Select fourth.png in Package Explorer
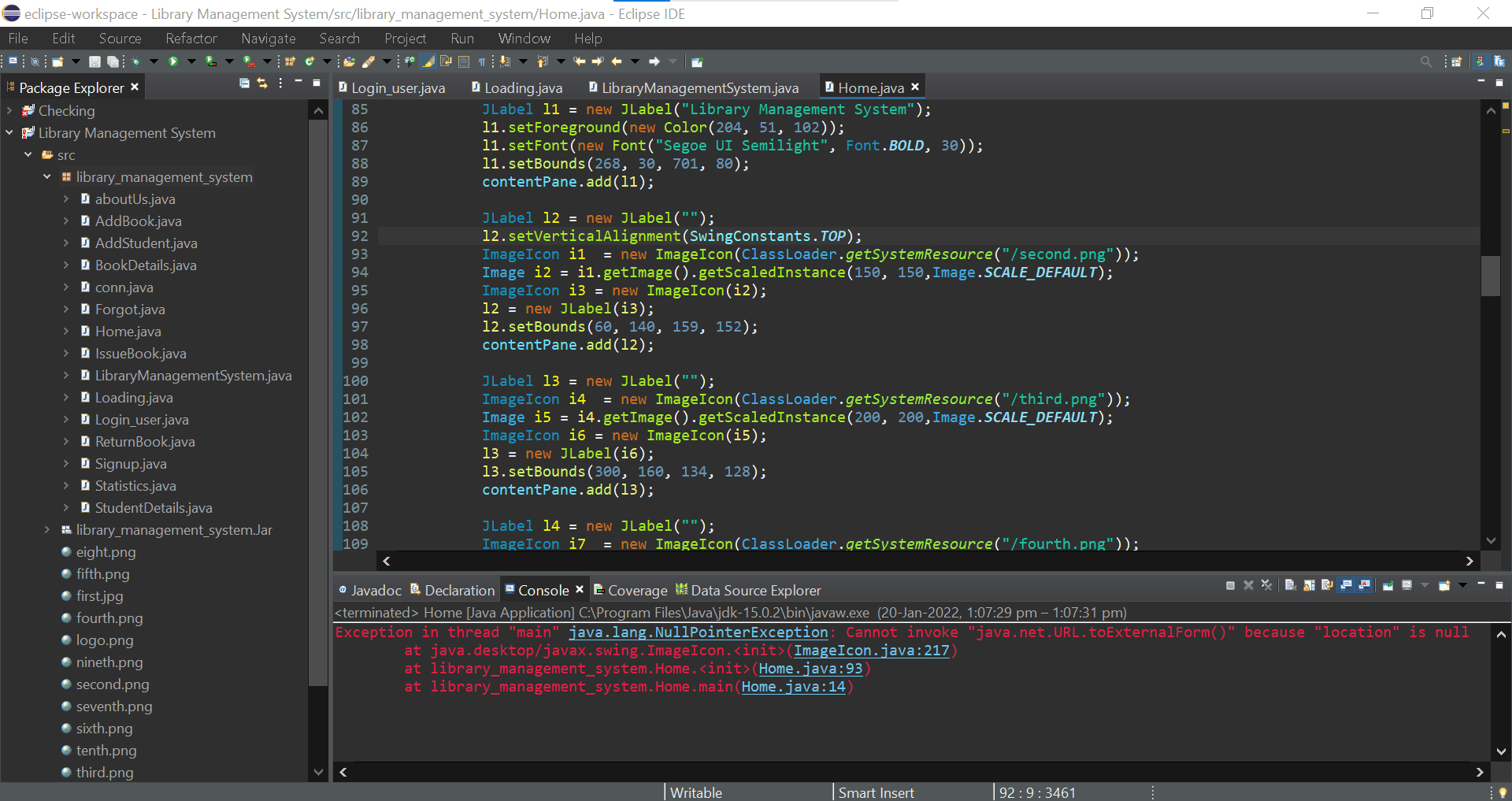The image size is (1512, 801). point(109,618)
